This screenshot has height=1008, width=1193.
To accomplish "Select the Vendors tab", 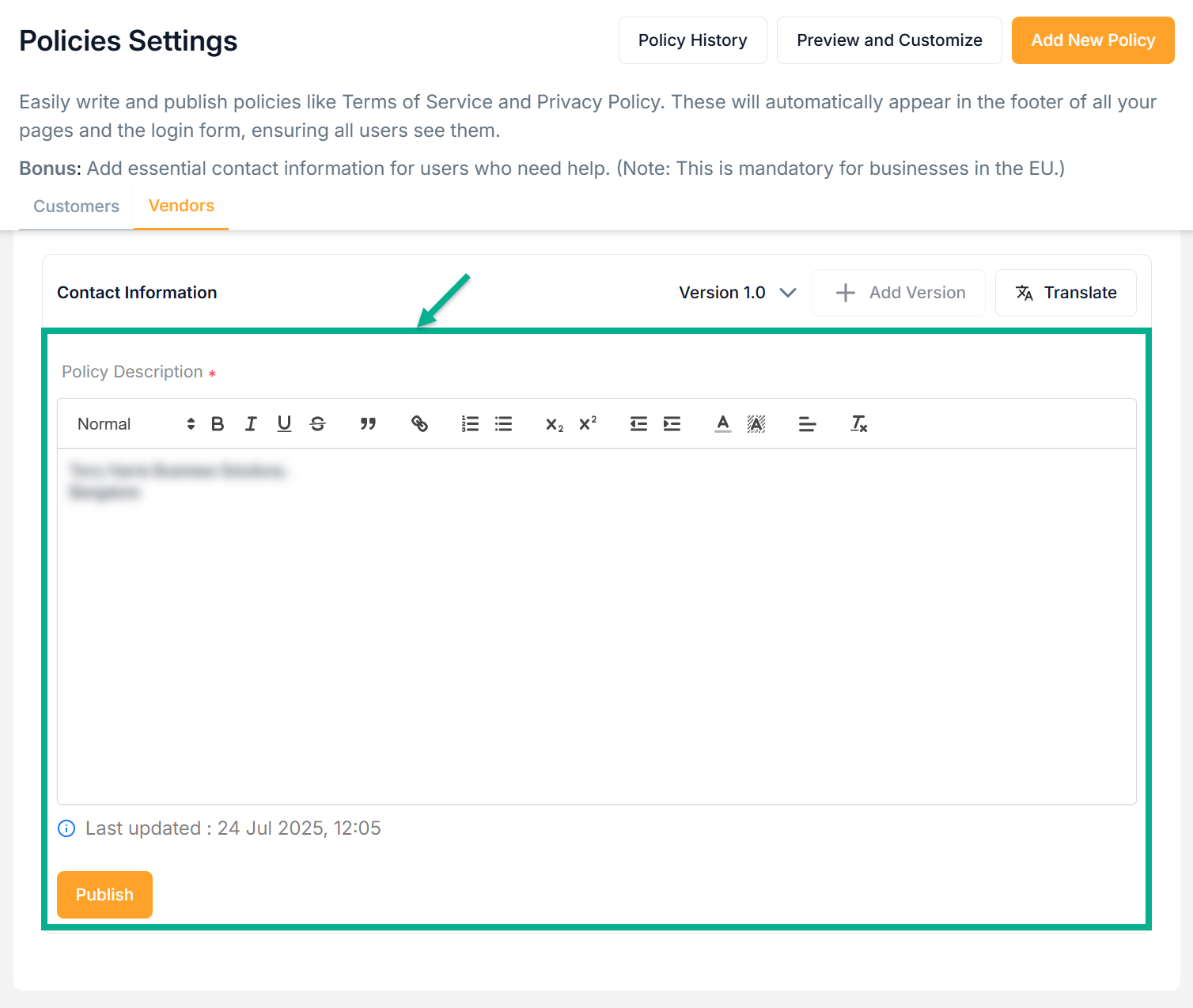I will tap(181, 206).
